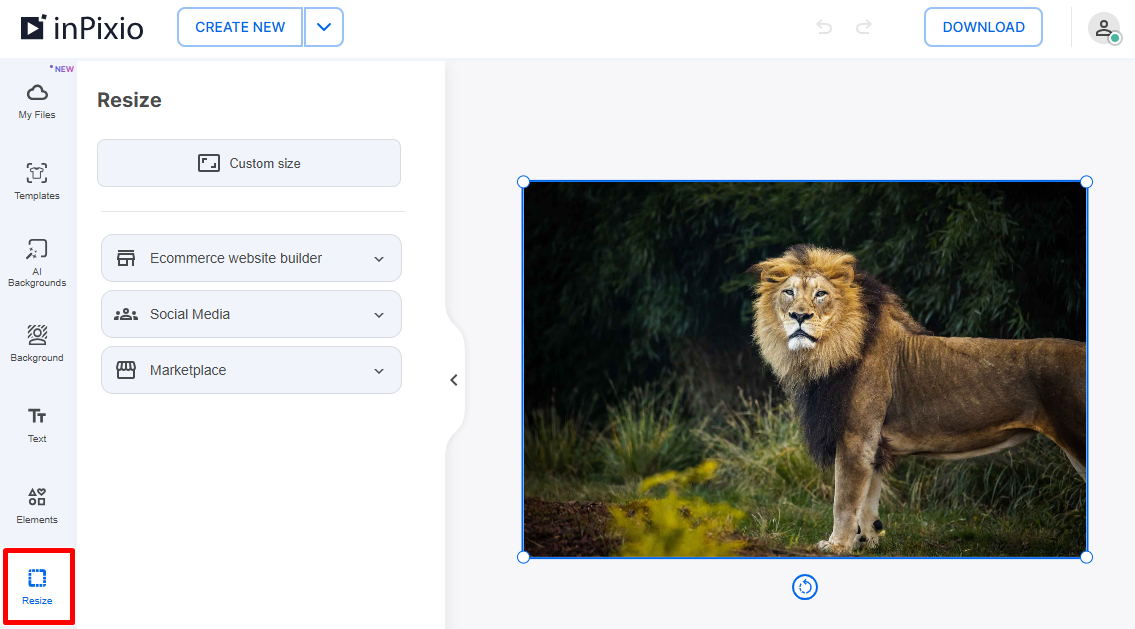Expand the Marketplace section
The image size is (1135, 629).
(251, 370)
